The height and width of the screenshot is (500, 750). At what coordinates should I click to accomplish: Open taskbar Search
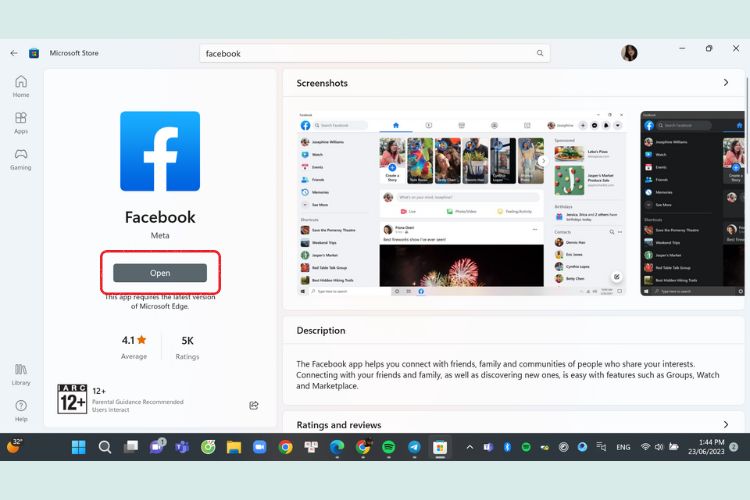pyautogui.click(x=105, y=447)
